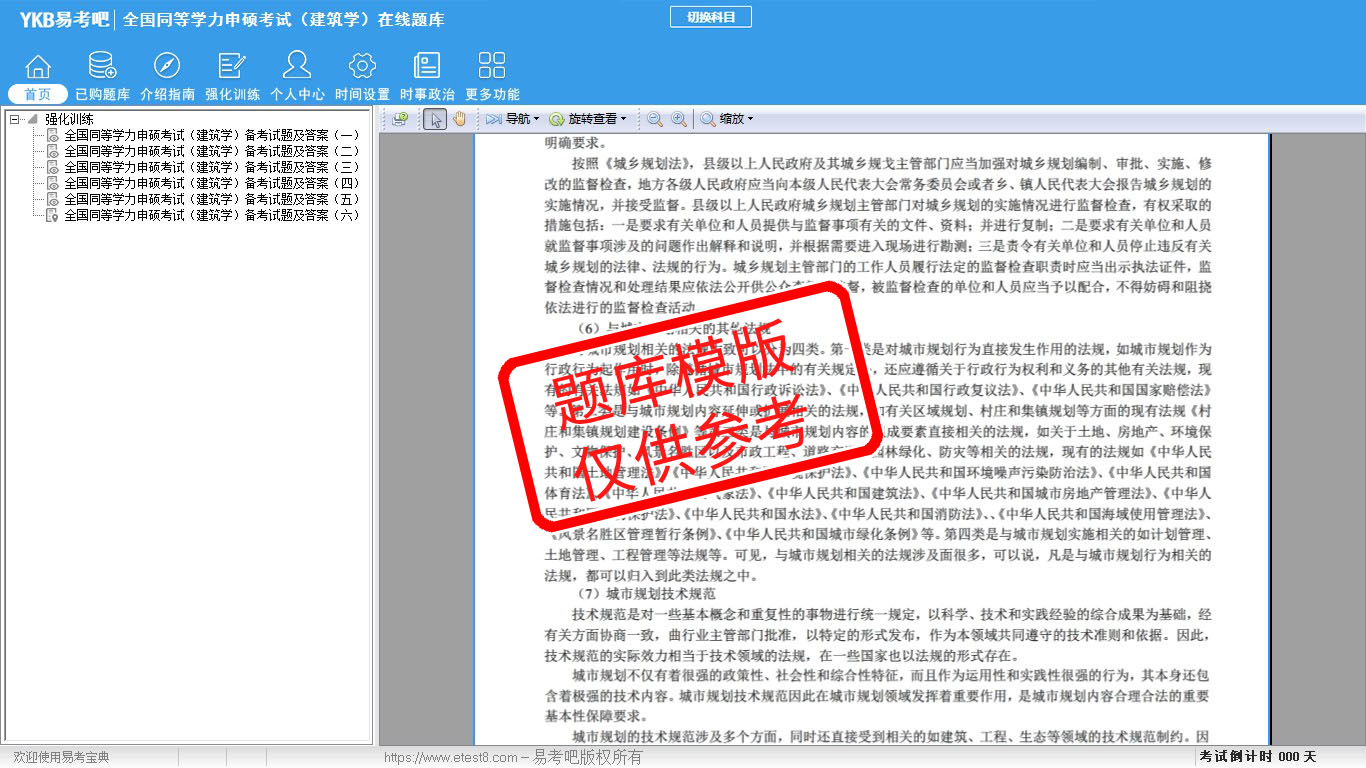1366x768 pixels.
Task: Open 已购题库 database icon
Action: coord(102,67)
